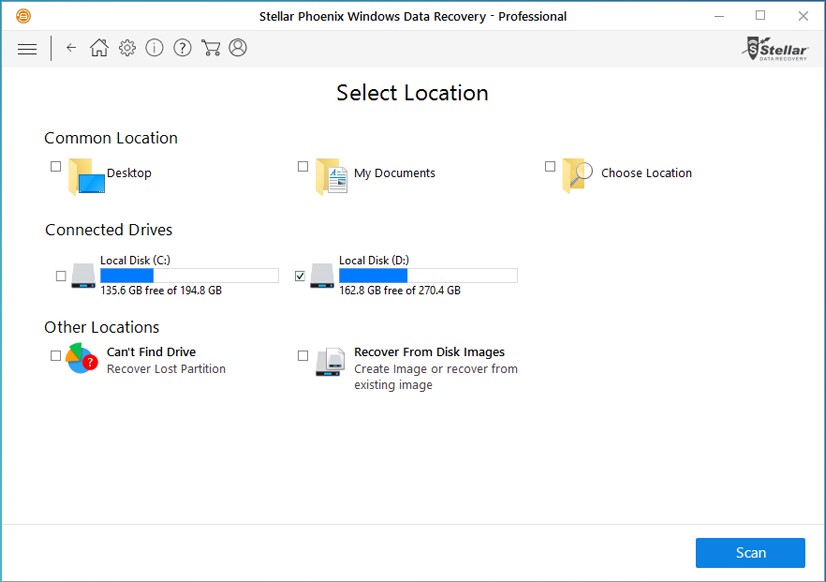Click 'Recover Lost Partition' text

(x=166, y=369)
